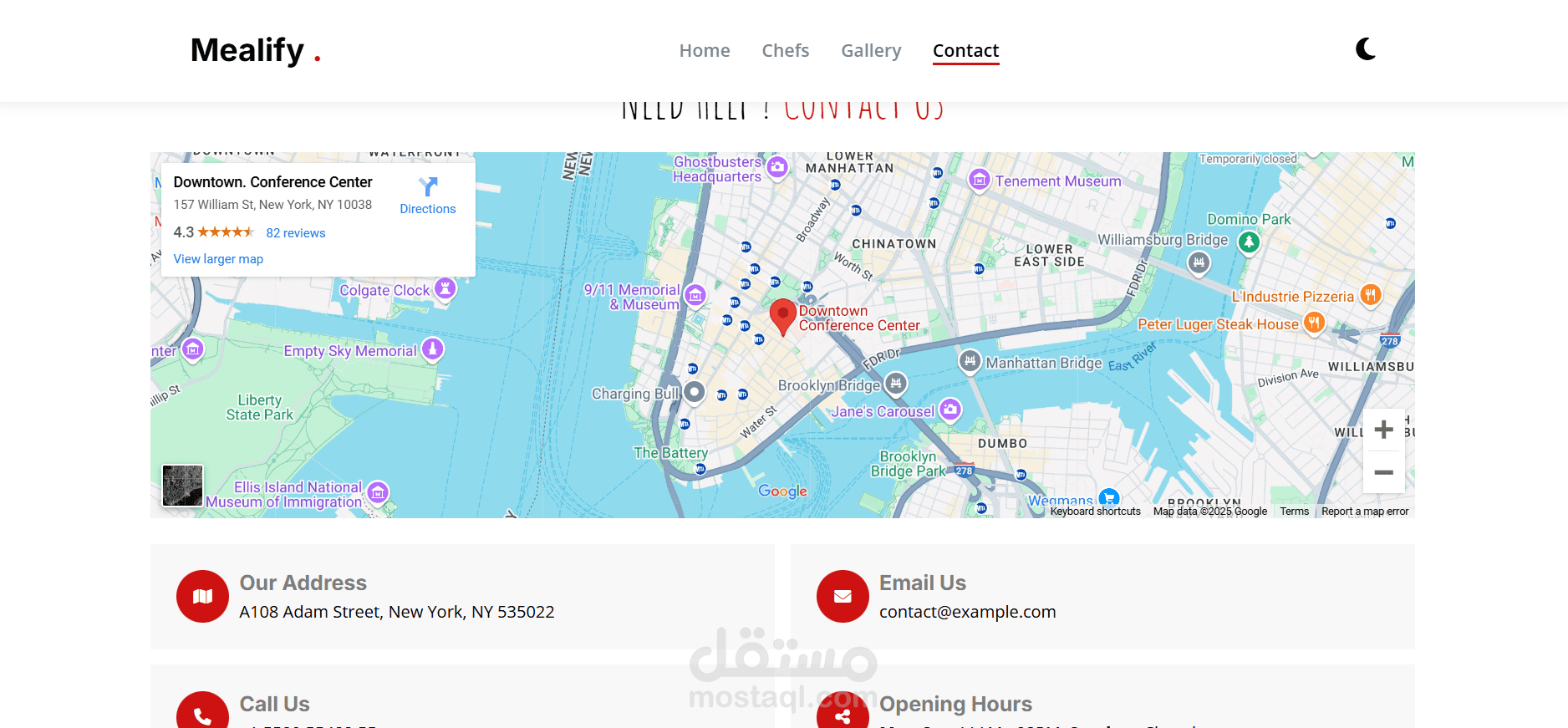Click the Ellis Island Museum marker icon
This screenshot has height=728, width=1568.
point(378,492)
